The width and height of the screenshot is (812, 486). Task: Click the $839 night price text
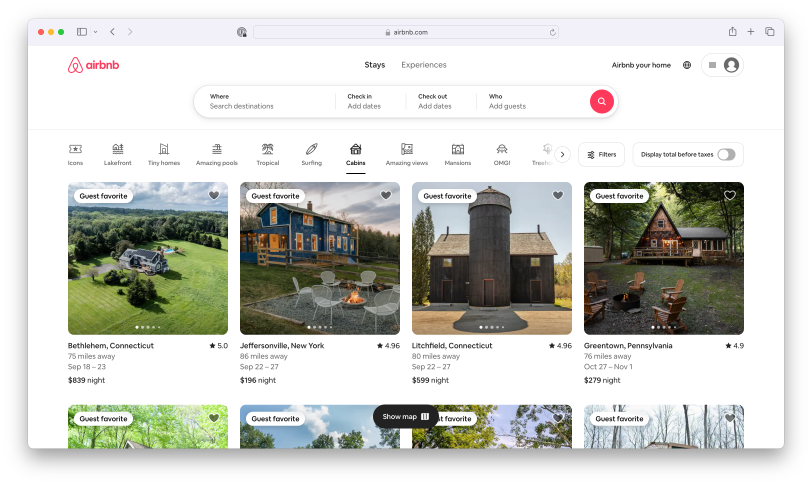[86, 380]
